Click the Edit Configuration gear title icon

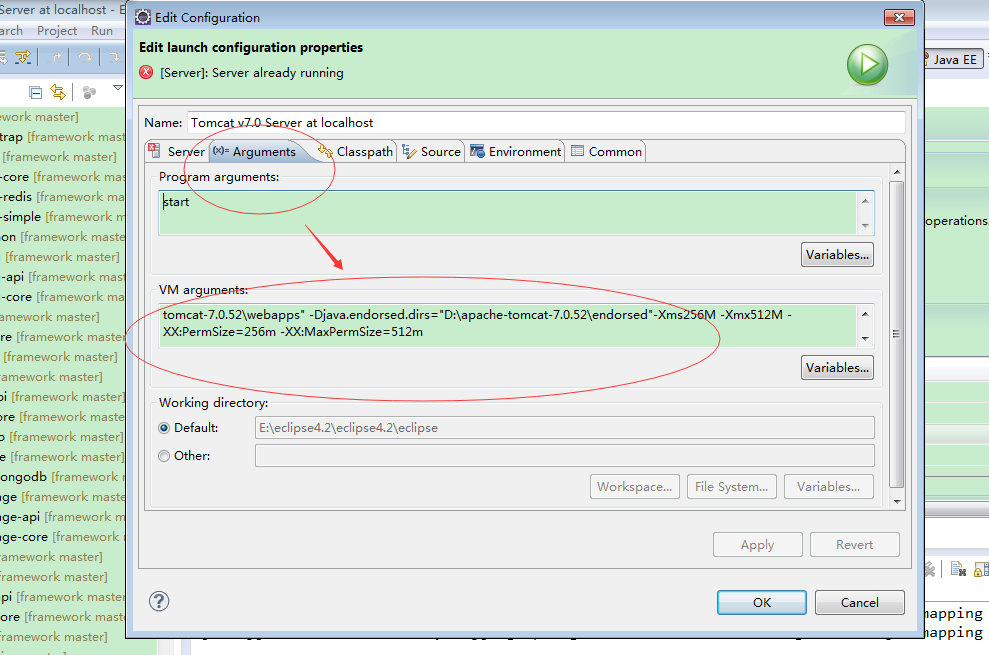tap(143, 17)
